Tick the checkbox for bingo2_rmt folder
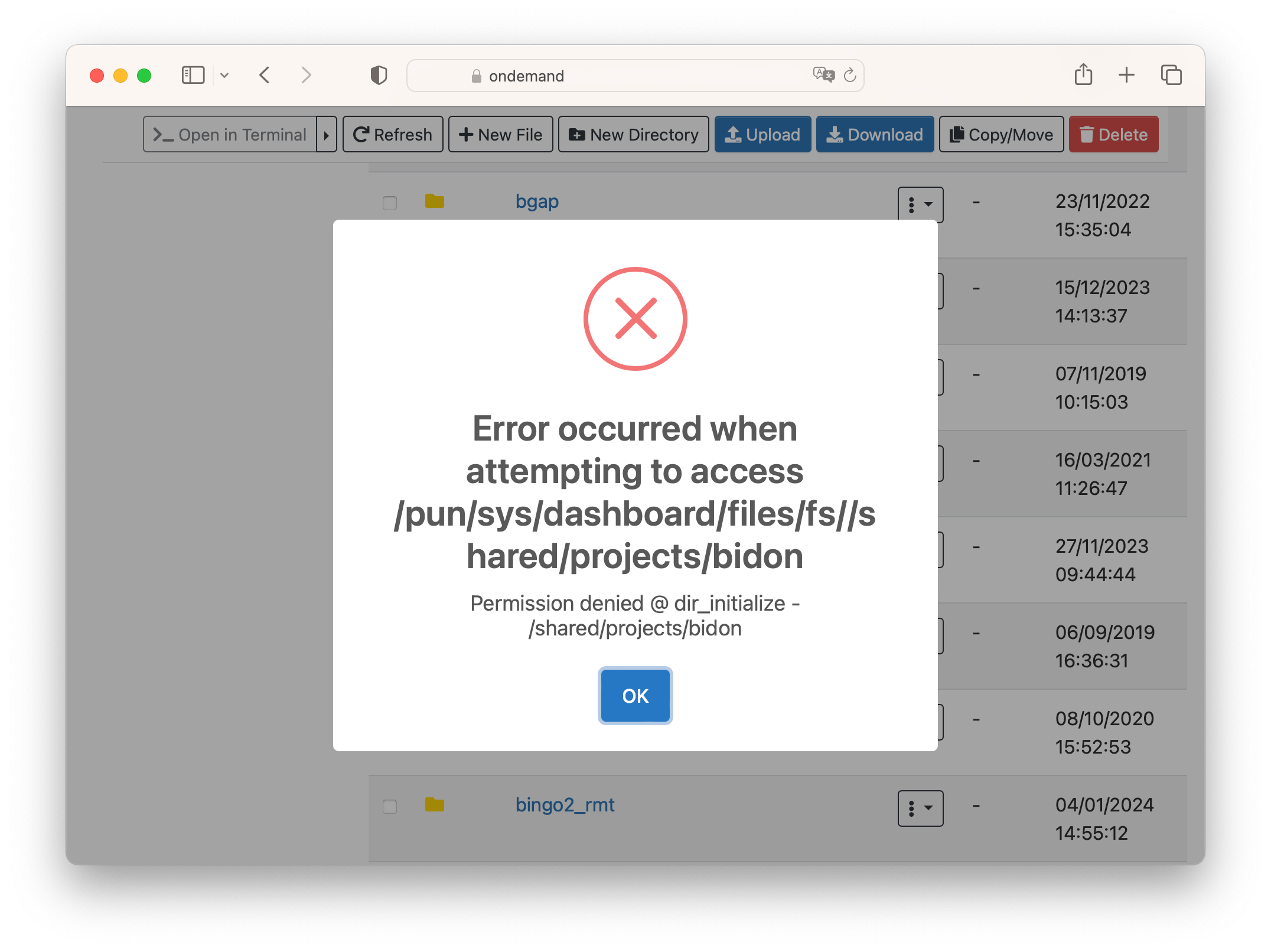Screen dimensions: 1271x952 click(x=390, y=807)
